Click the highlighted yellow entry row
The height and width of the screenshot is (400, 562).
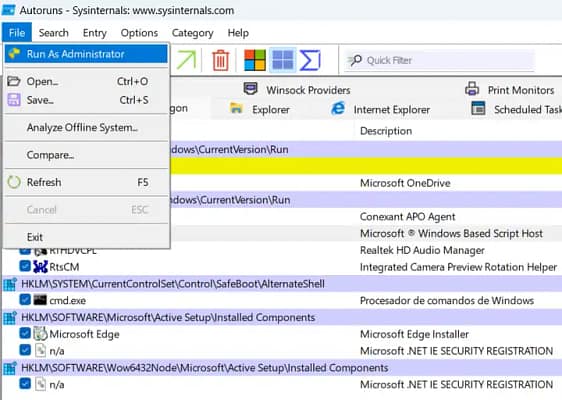[366, 166]
